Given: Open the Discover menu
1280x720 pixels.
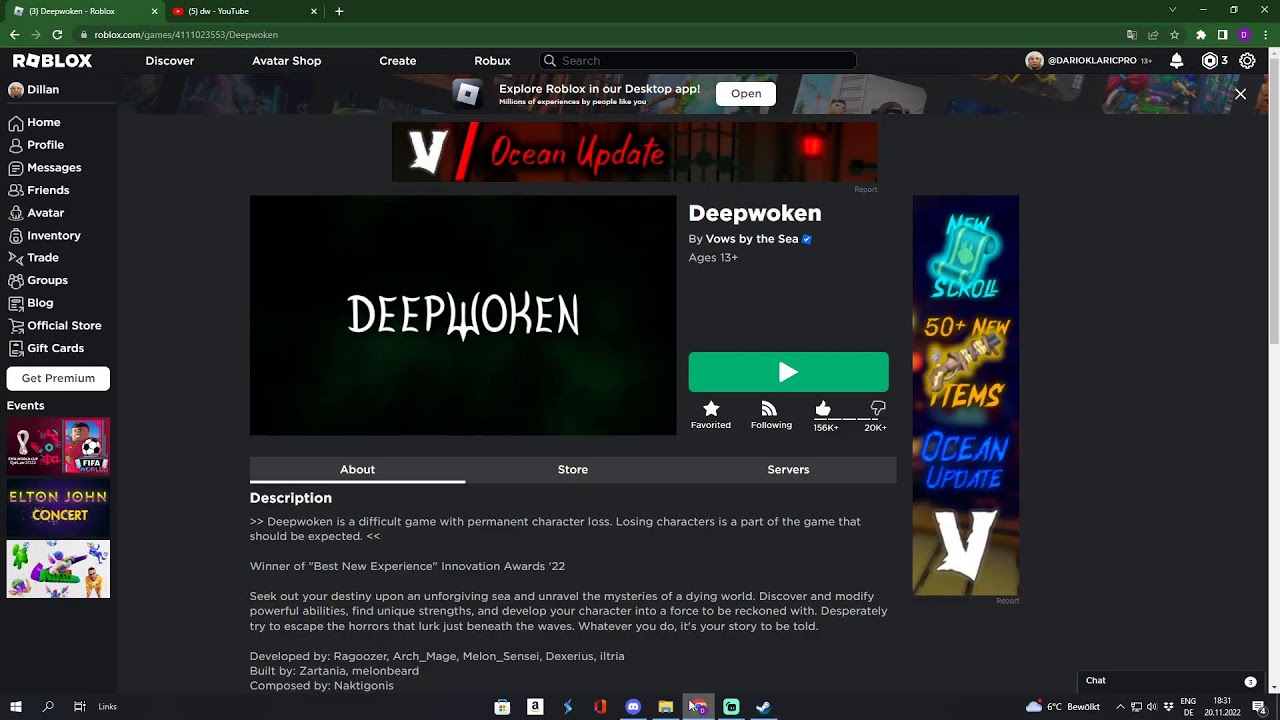Looking at the screenshot, I should click(170, 61).
